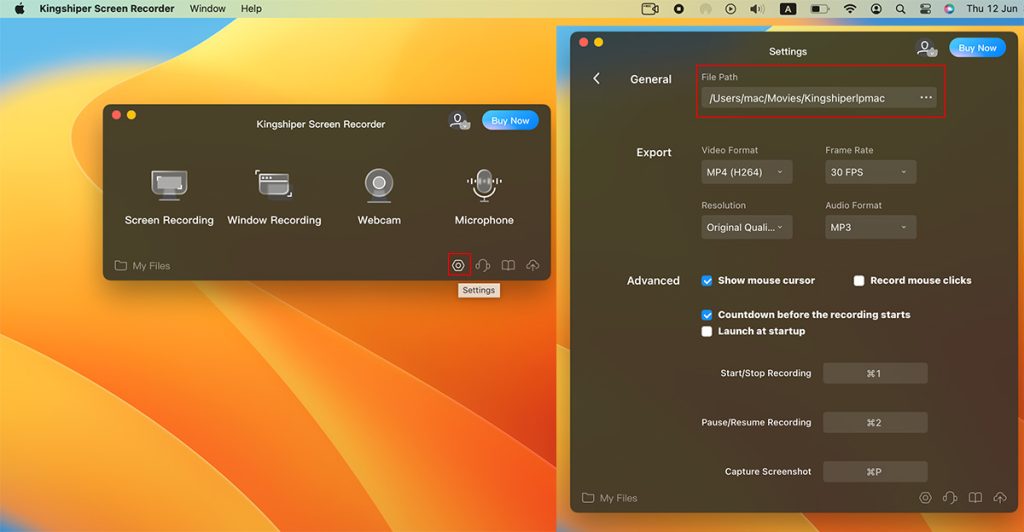Enable Launch at startup checkbox
The image size is (1024, 532).
707,332
